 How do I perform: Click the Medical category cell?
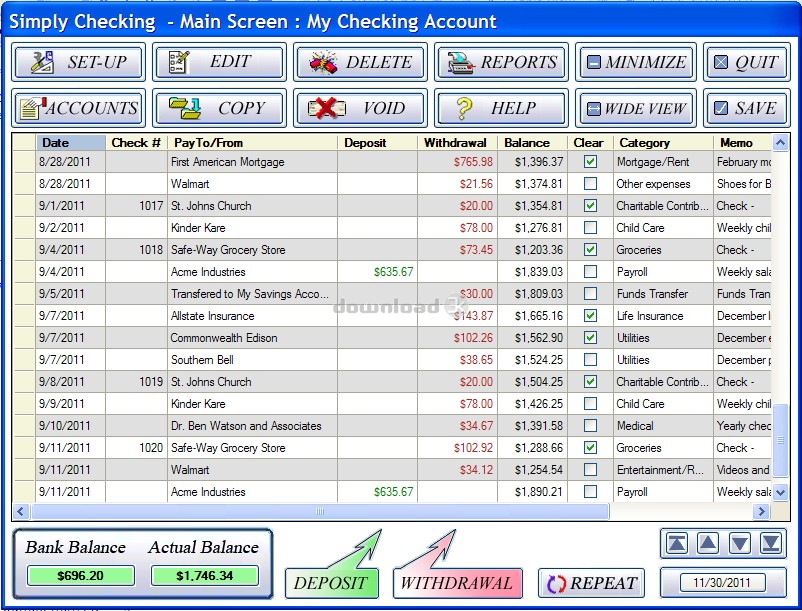663,425
